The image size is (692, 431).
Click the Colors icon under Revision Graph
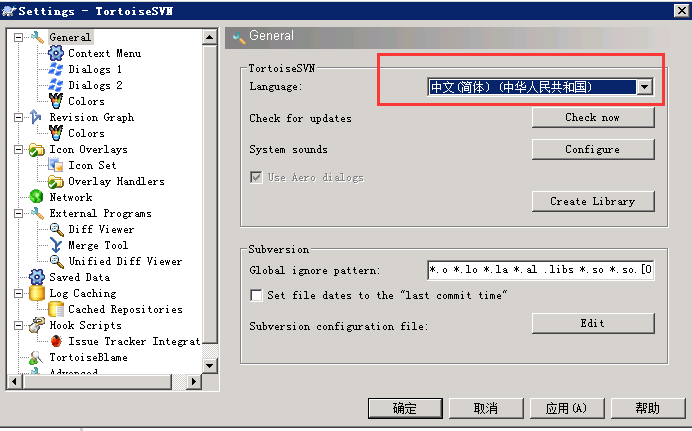pyautogui.click(x=56, y=133)
